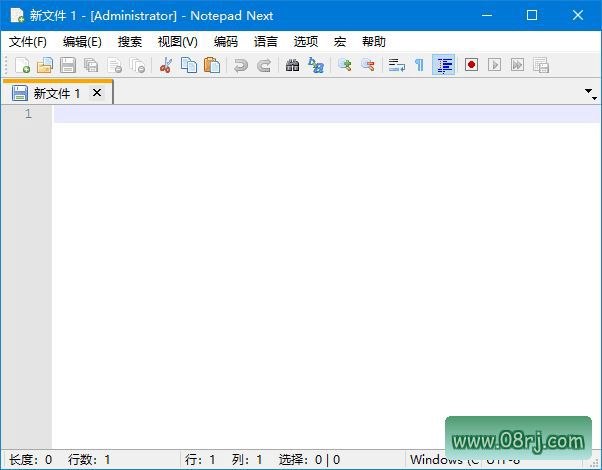Click the Redo arrow icon
The height and width of the screenshot is (470, 602).
point(264,65)
